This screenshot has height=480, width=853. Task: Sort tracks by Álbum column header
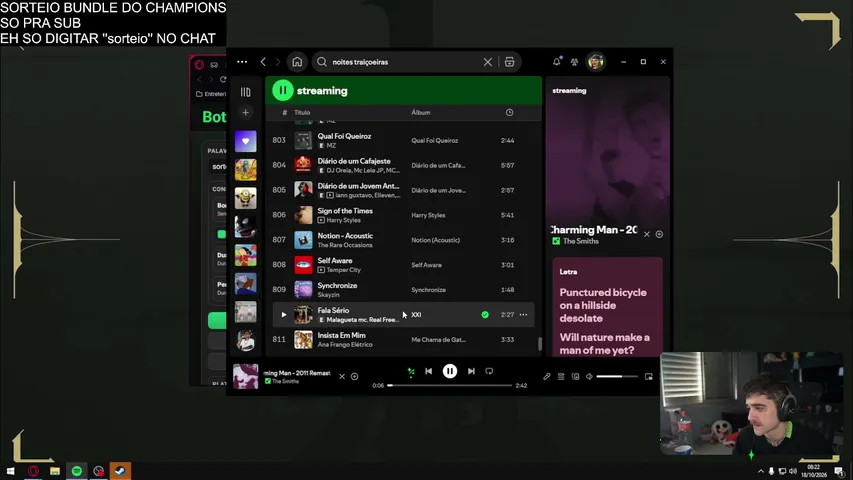click(421, 113)
